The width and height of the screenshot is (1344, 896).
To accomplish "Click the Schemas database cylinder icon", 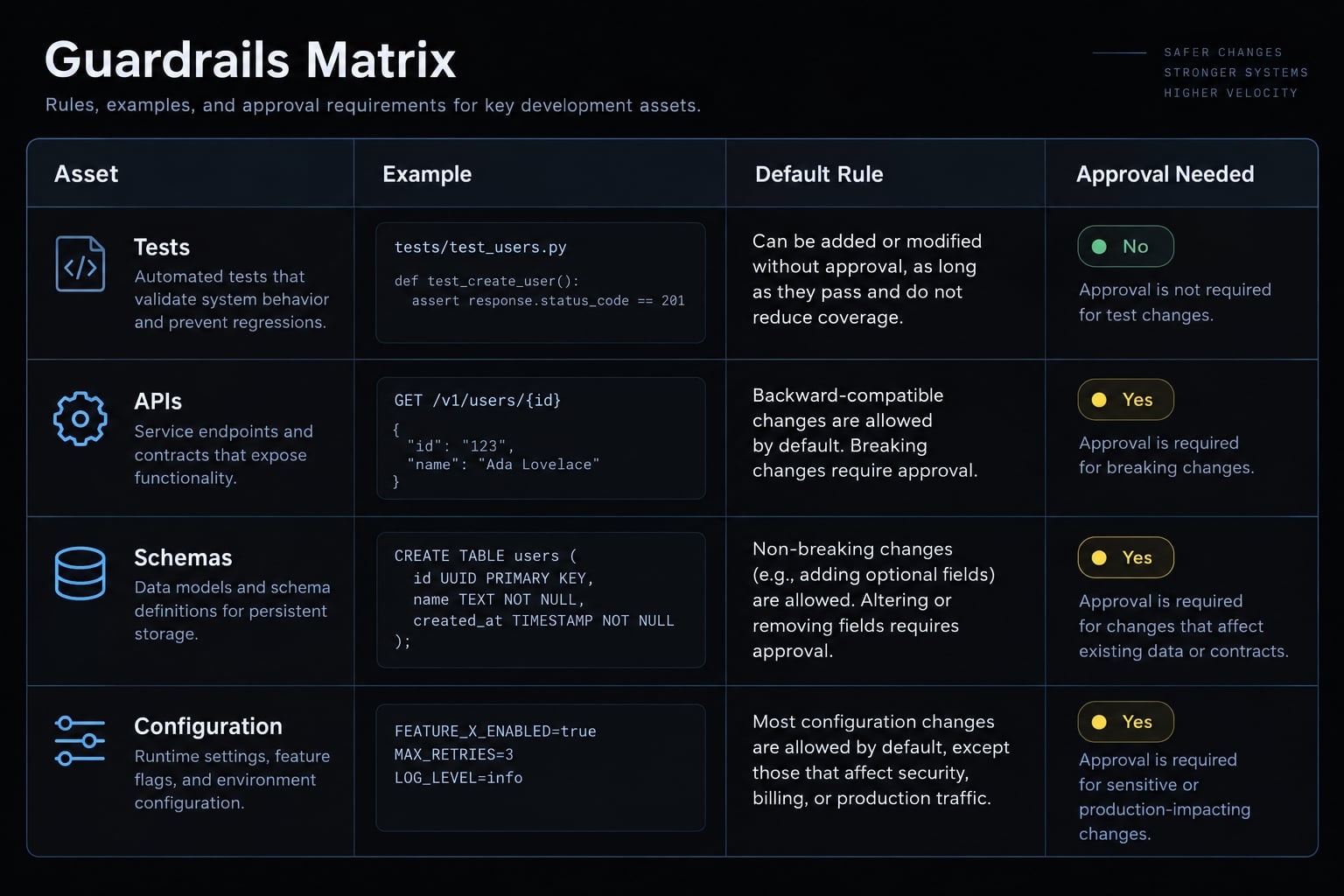I will point(80,573).
